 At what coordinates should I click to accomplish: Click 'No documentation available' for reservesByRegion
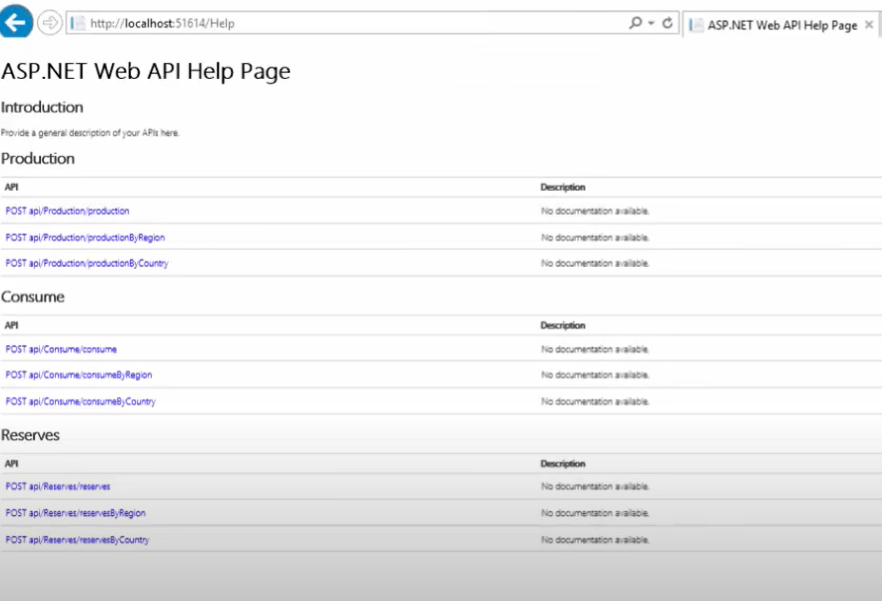[x=595, y=513]
